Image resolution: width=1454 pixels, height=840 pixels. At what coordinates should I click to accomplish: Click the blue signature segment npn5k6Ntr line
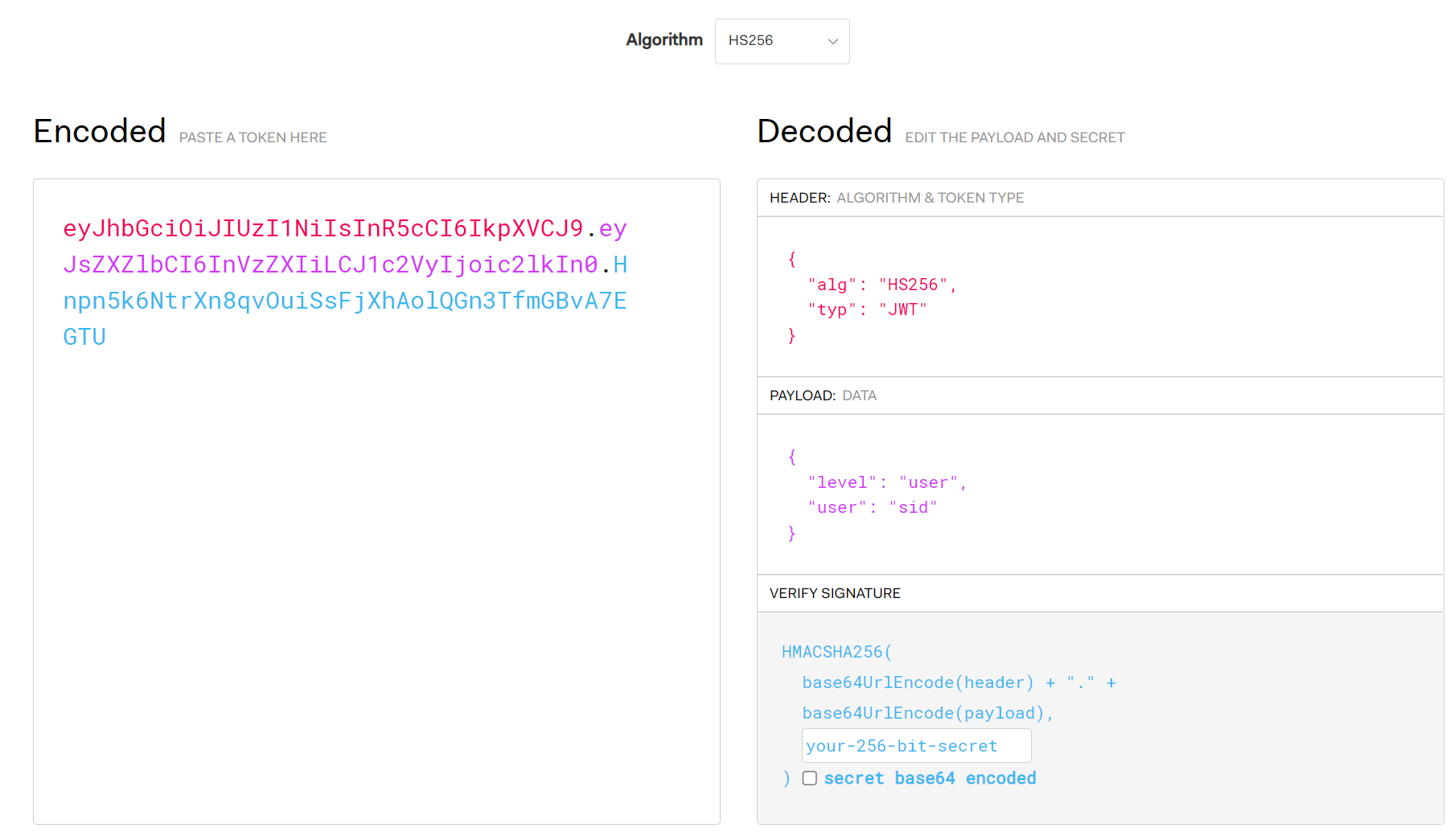[345, 301]
